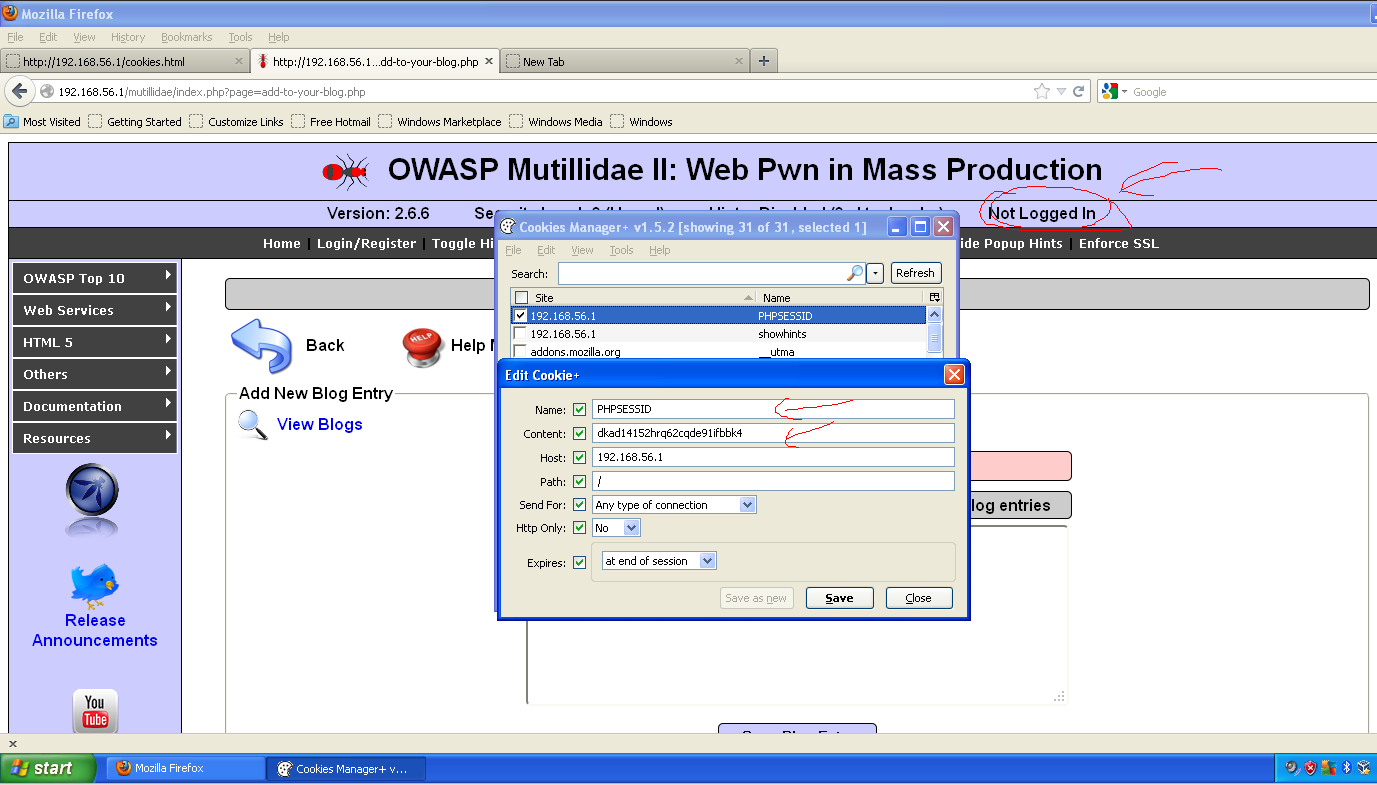Uncheck the Send For checkbox
Image resolution: width=1377 pixels, height=785 pixels.
(580, 505)
